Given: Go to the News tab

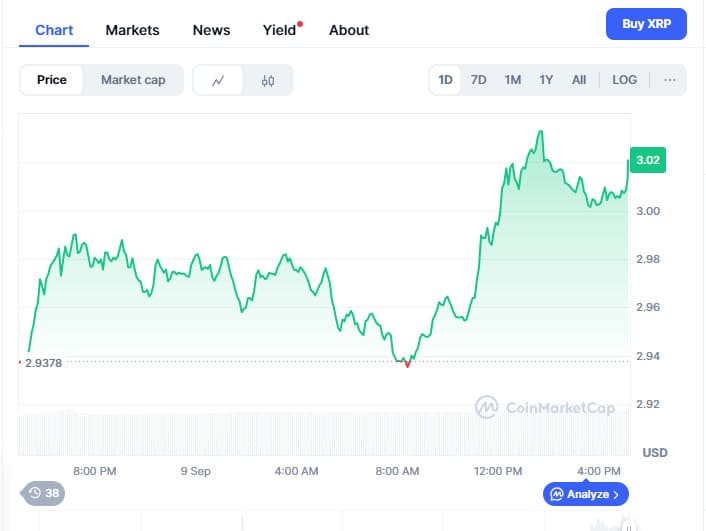Looking at the screenshot, I should pos(211,30).
